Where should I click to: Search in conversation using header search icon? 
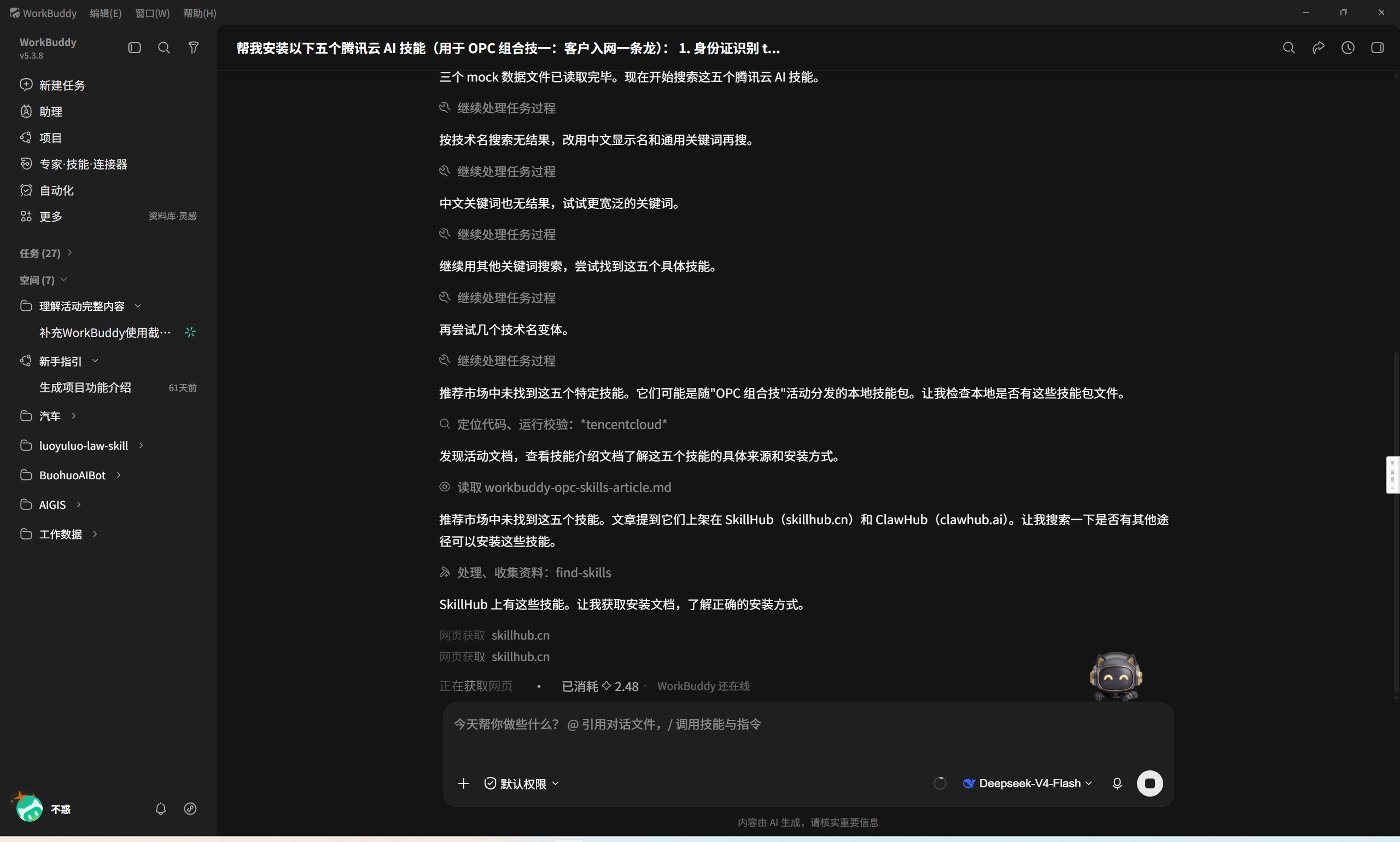point(1289,48)
